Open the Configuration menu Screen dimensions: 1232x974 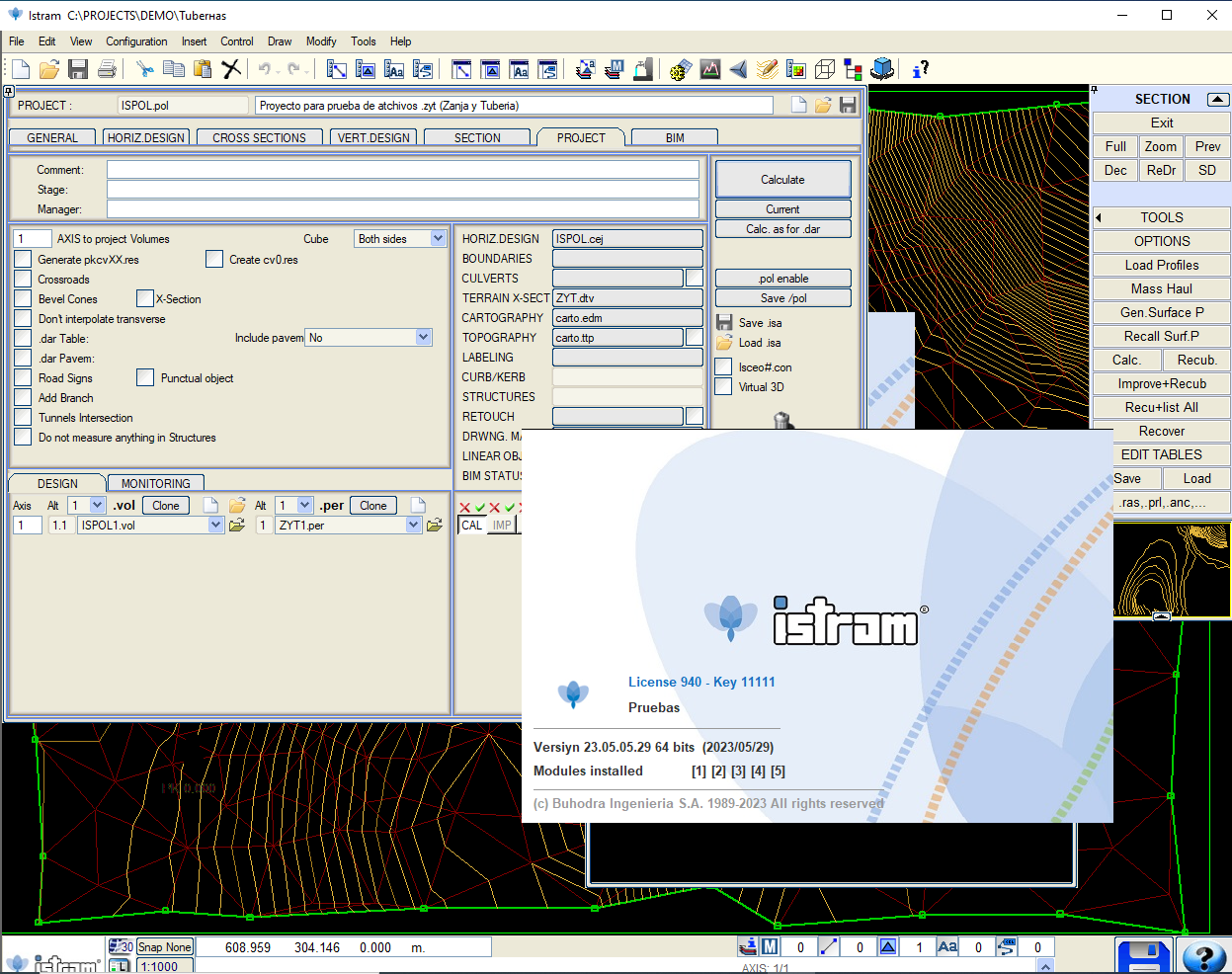[136, 41]
